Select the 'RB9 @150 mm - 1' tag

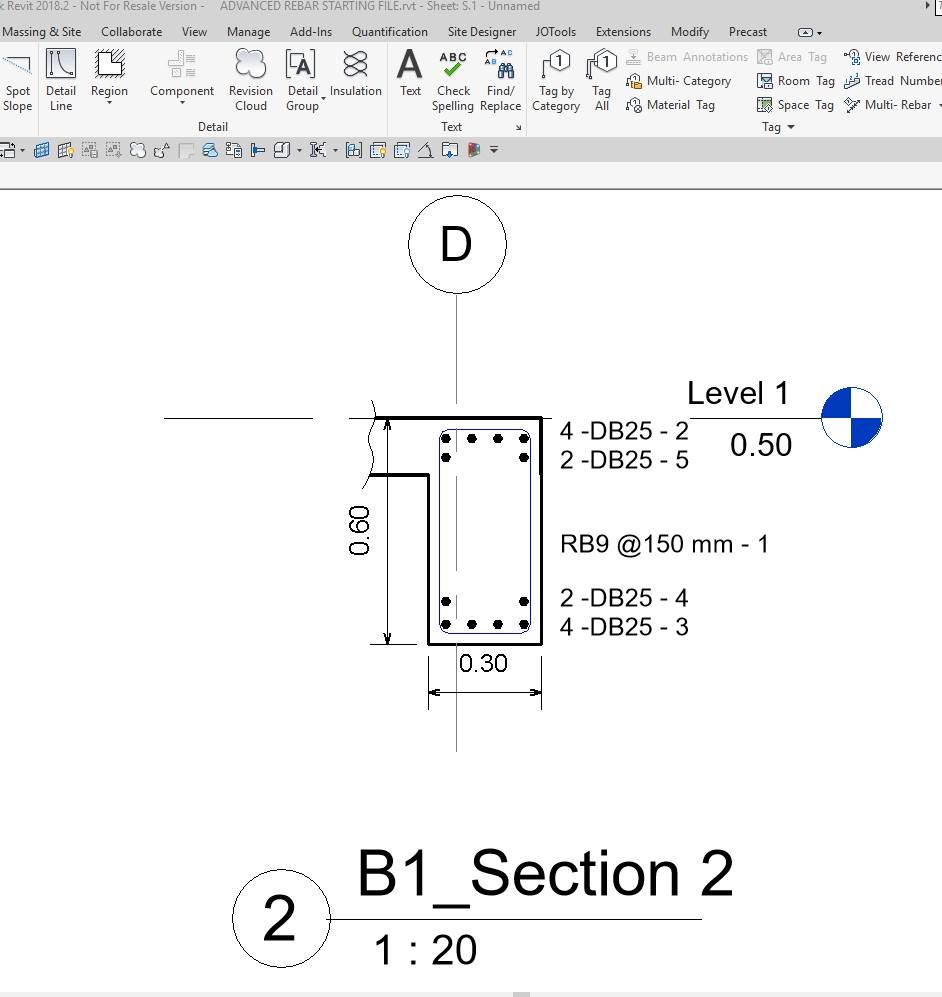click(x=664, y=544)
